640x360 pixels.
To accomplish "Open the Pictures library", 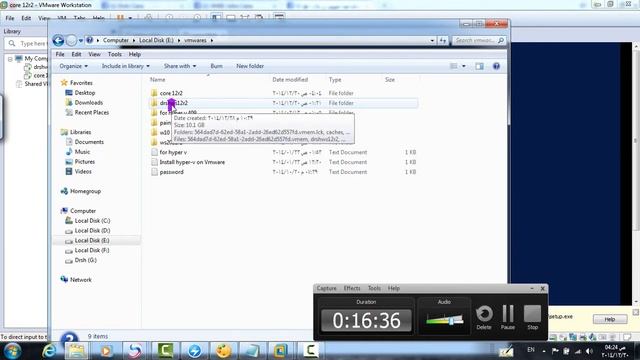I will (84, 162).
